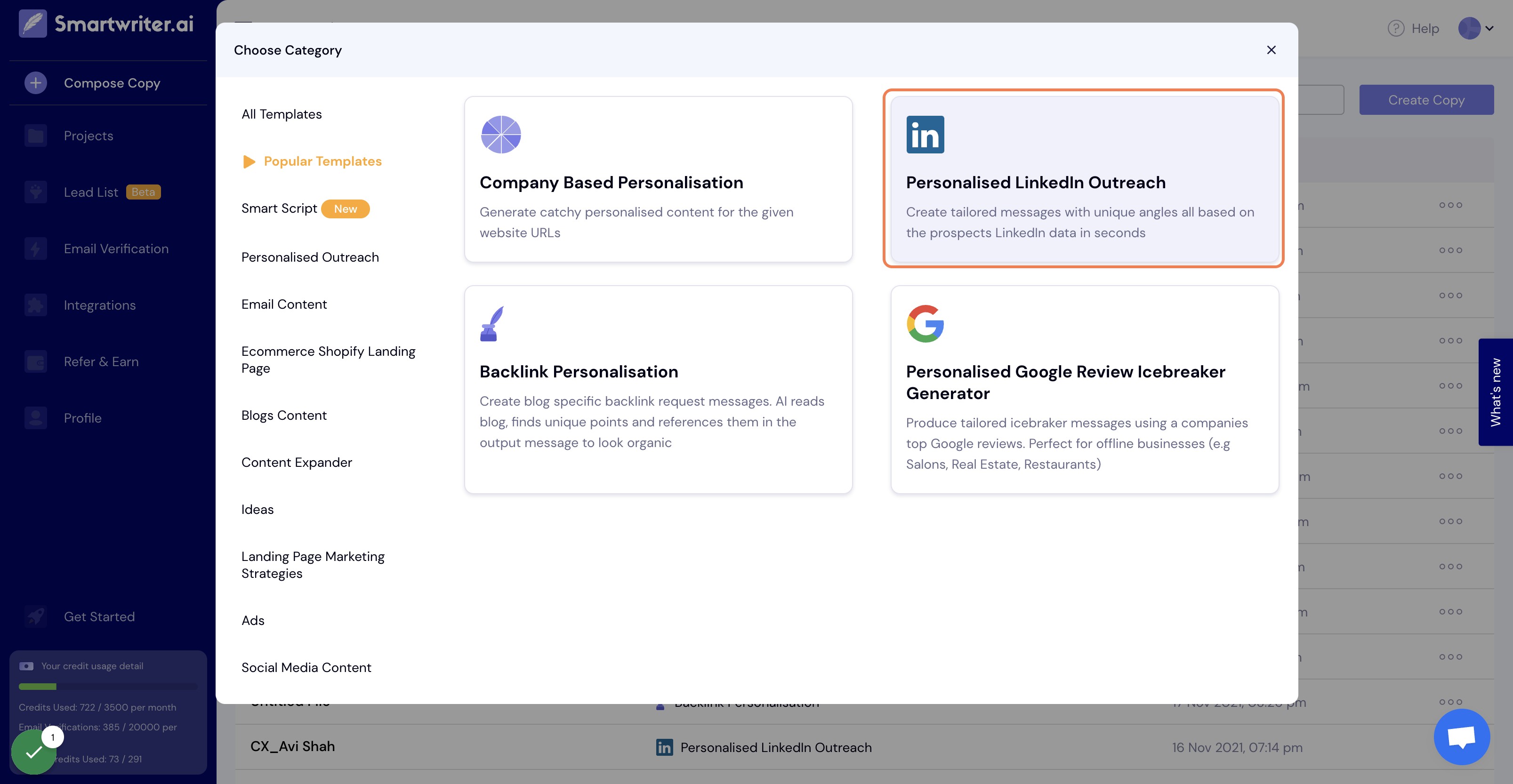Click the Integrations puzzle icon
Image resolution: width=1513 pixels, height=784 pixels.
coord(36,305)
